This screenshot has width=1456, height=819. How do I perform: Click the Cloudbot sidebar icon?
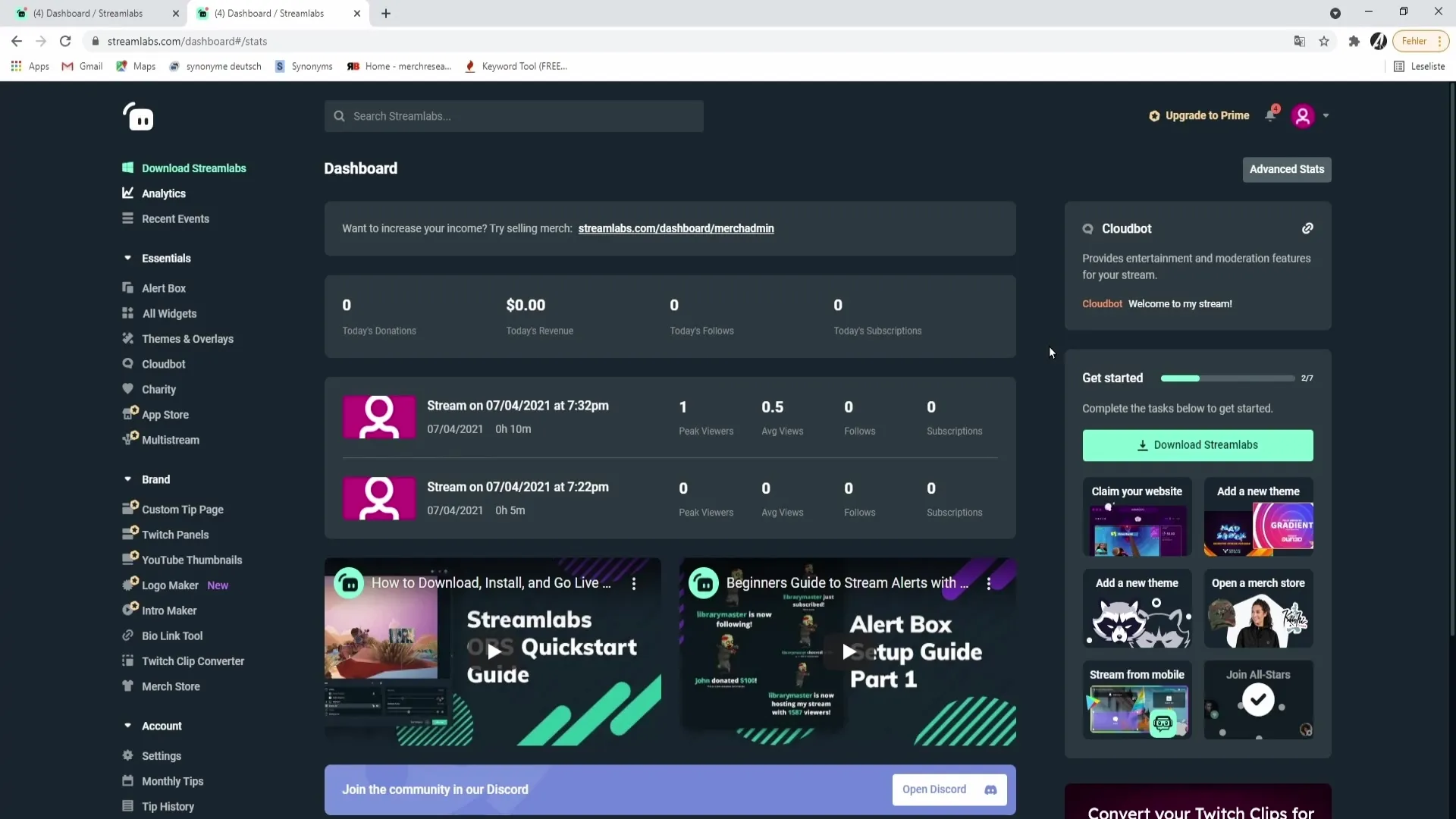click(128, 363)
